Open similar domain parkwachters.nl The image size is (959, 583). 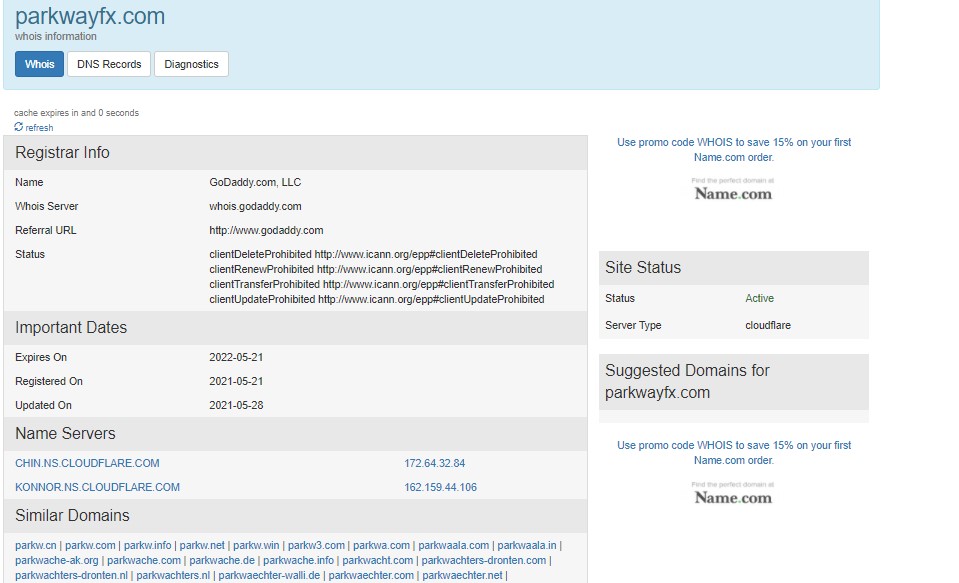pos(172,575)
